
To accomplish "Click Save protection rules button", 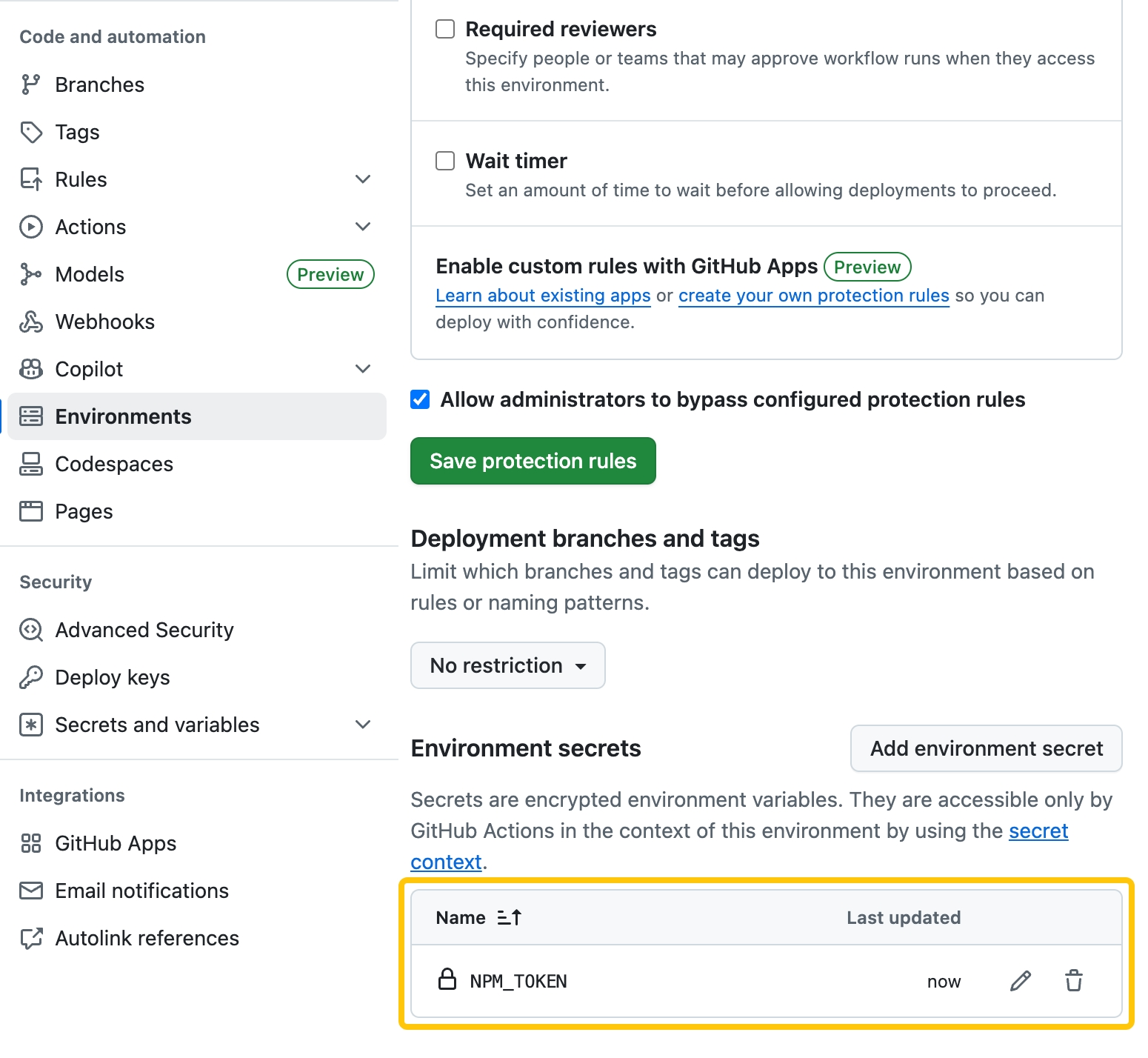I will [x=533, y=461].
